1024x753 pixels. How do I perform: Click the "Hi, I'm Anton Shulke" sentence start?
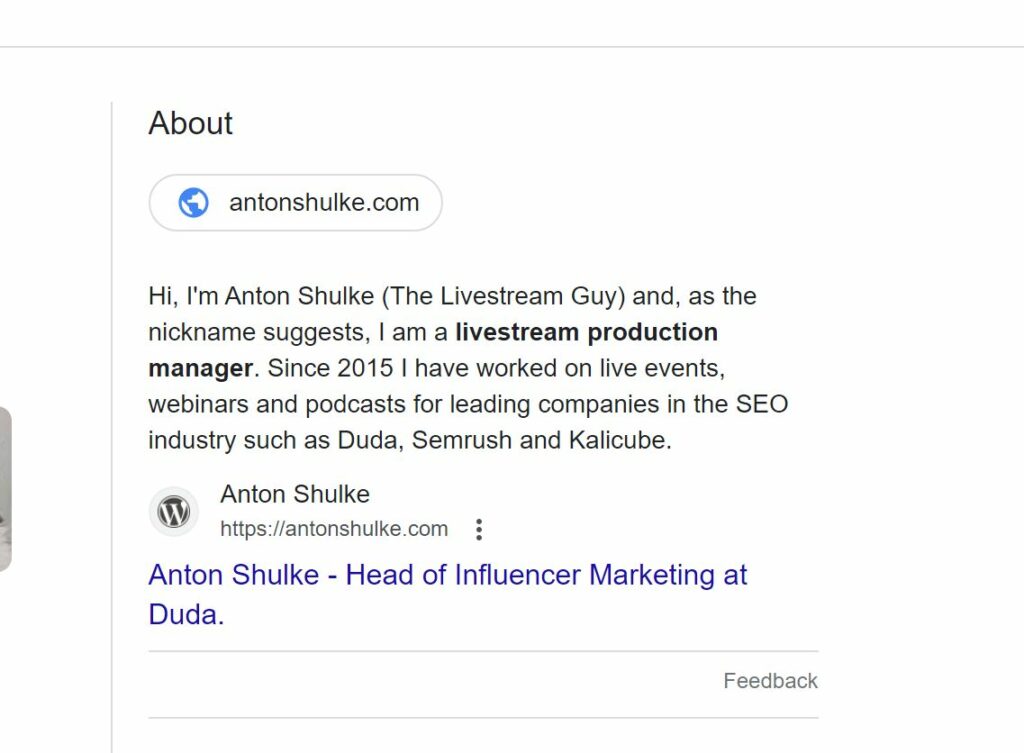261,296
